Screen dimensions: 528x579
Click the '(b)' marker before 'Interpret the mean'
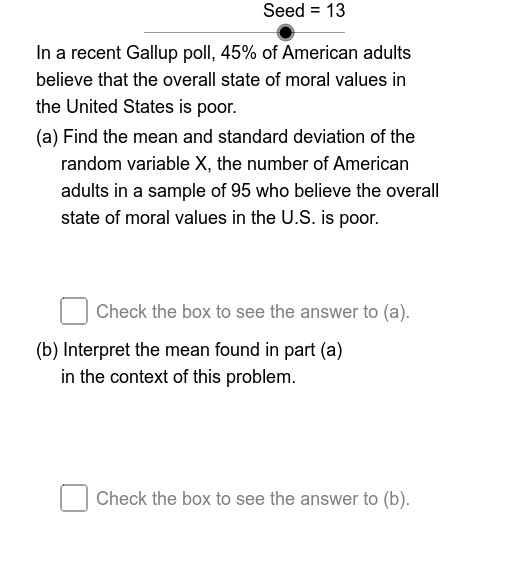click(x=47, y=350)
